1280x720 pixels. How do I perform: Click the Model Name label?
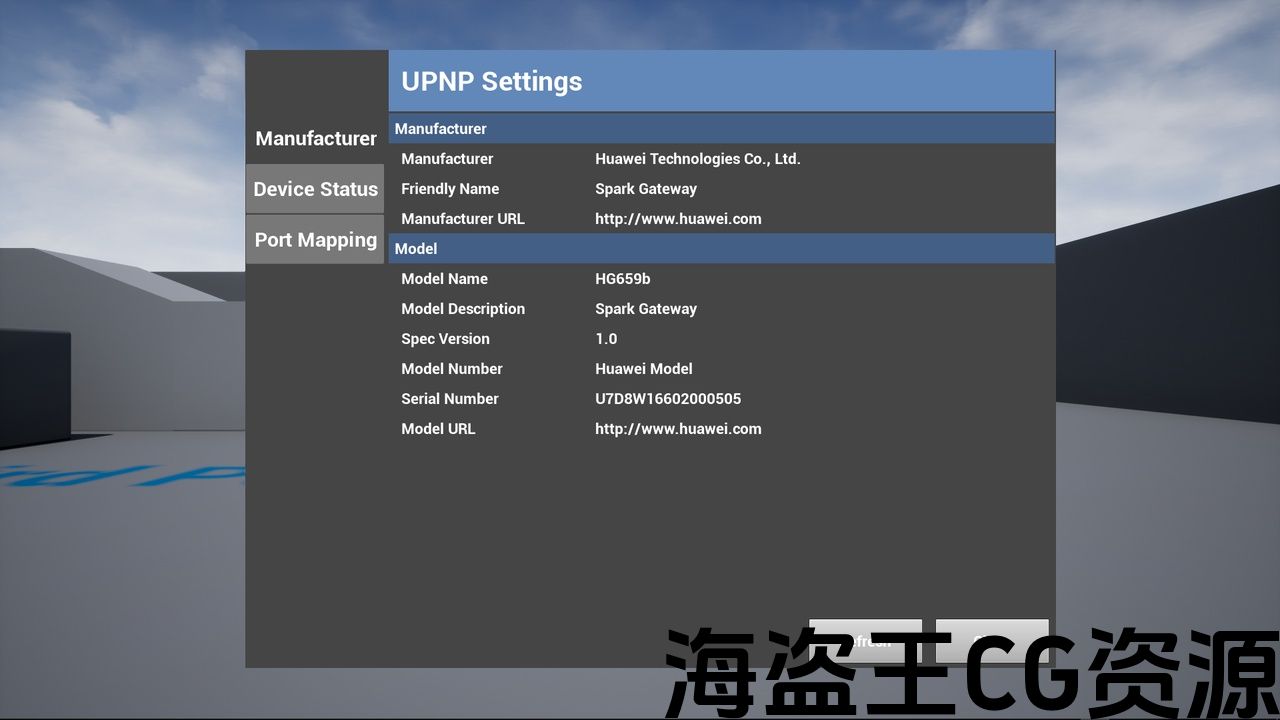445,279
